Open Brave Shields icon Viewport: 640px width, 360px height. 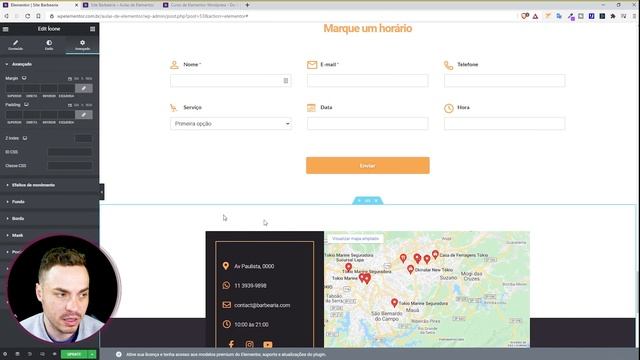[x=524, y=16]
